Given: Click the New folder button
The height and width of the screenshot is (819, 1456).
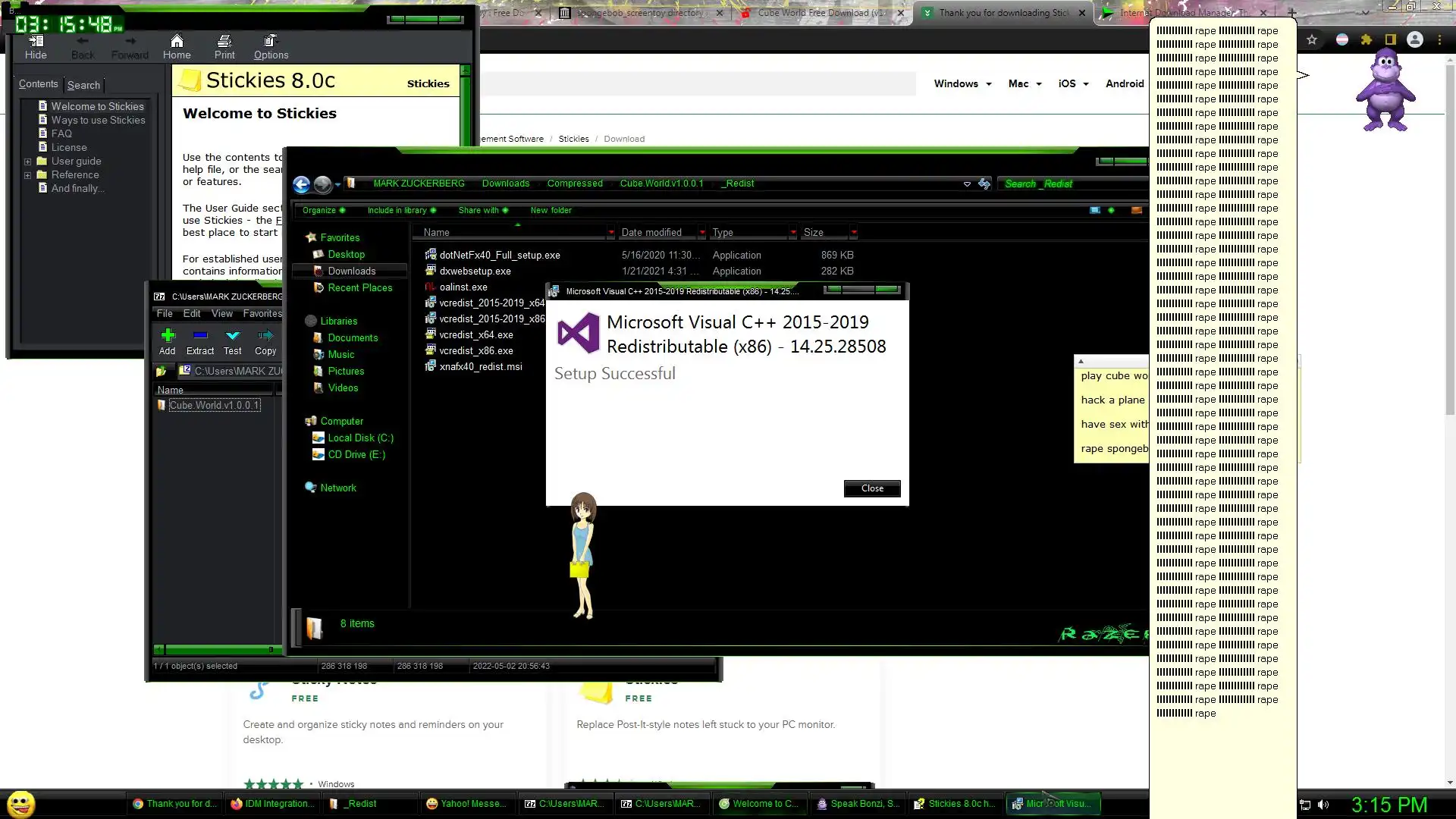Looking at the screenshot, I should click(551, 211).
